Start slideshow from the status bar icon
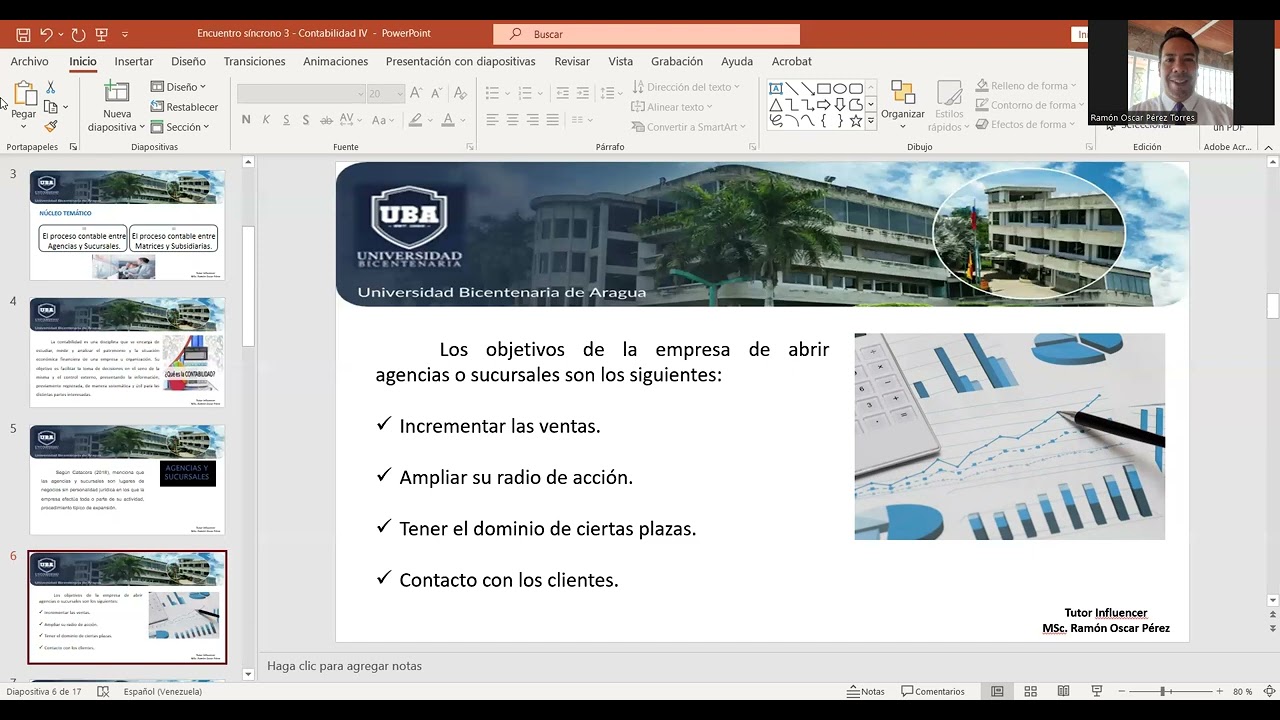 [x=1096, y=691]
